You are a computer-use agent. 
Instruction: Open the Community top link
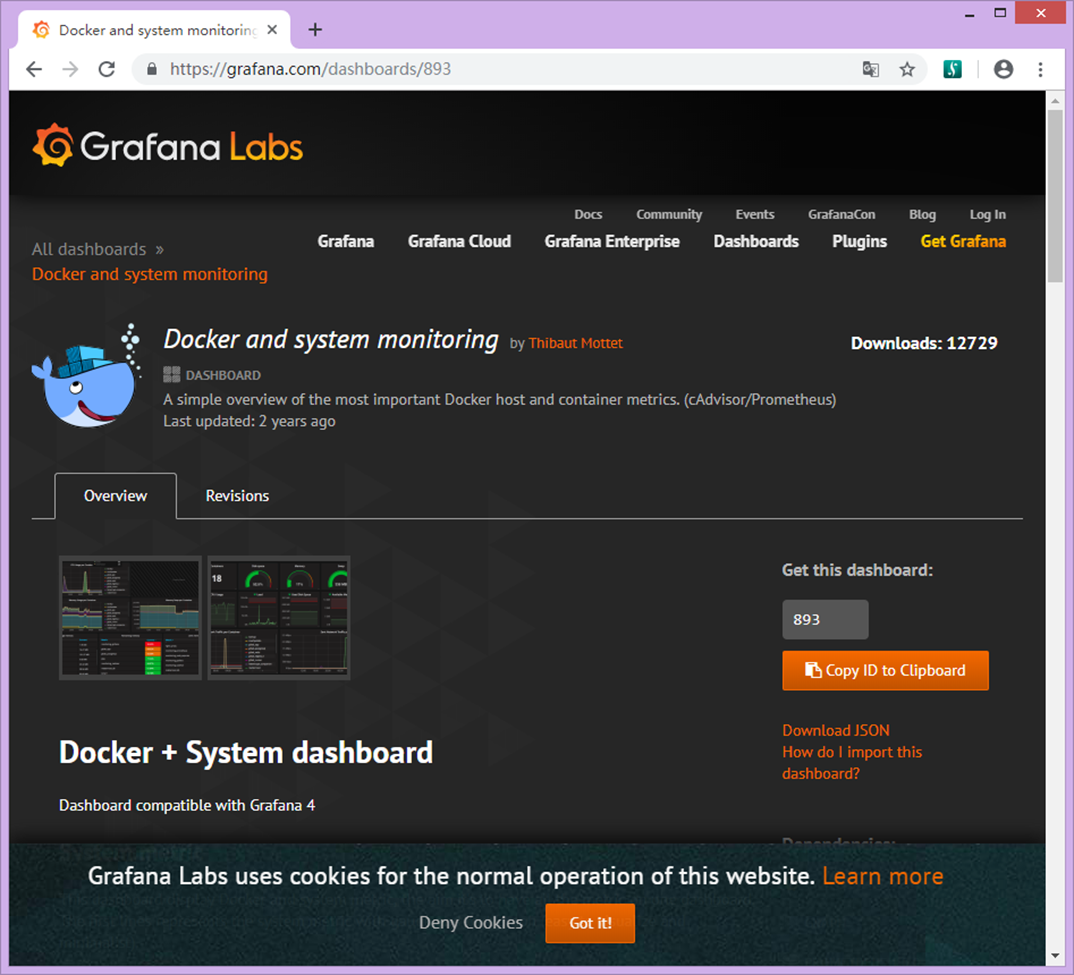[x=669, y=214]
